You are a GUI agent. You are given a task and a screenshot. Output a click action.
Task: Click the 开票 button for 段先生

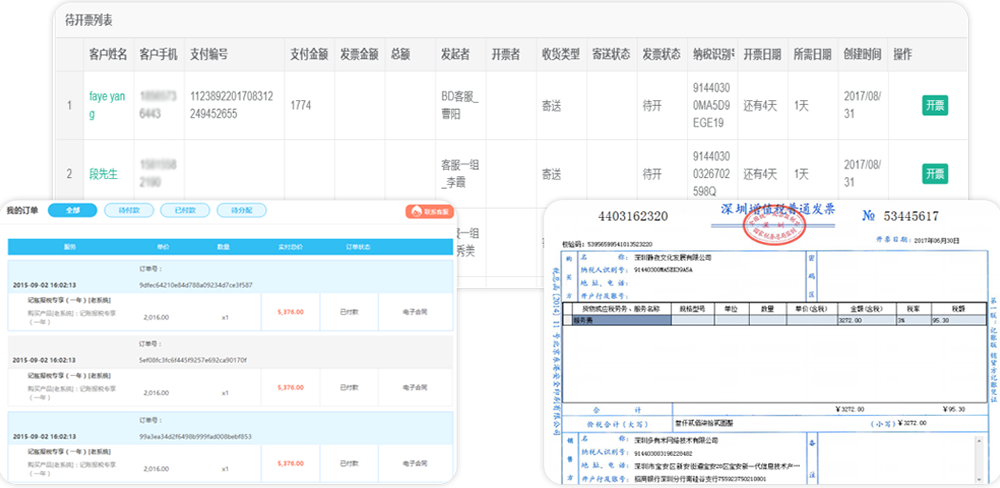(935, 174)
